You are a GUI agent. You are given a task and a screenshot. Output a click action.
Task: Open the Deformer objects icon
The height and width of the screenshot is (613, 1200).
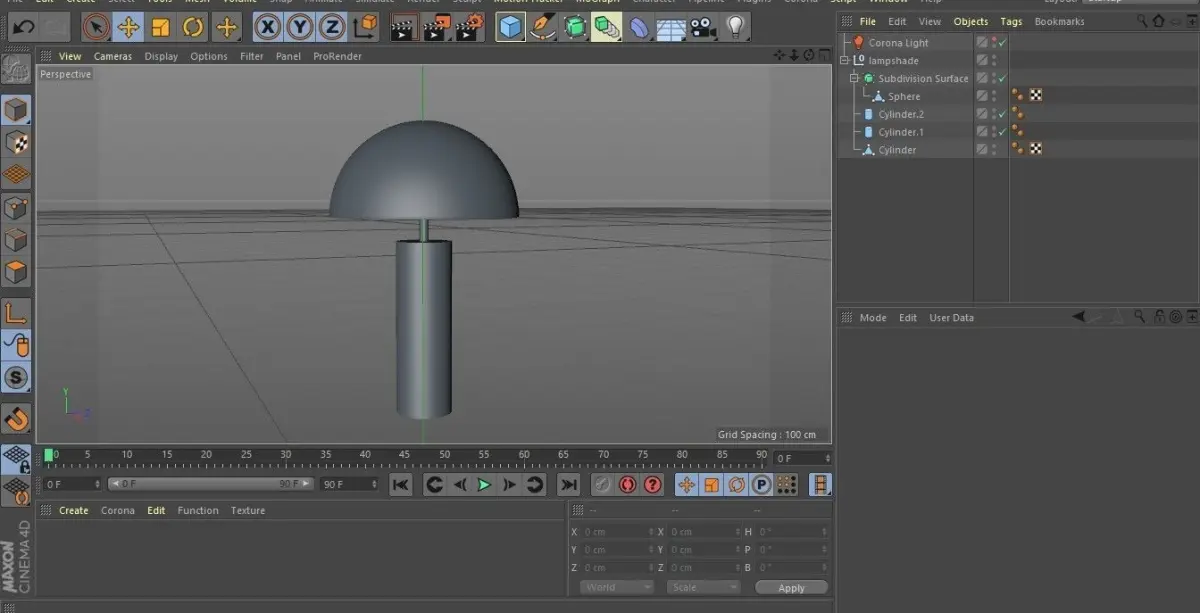(639, 27)
